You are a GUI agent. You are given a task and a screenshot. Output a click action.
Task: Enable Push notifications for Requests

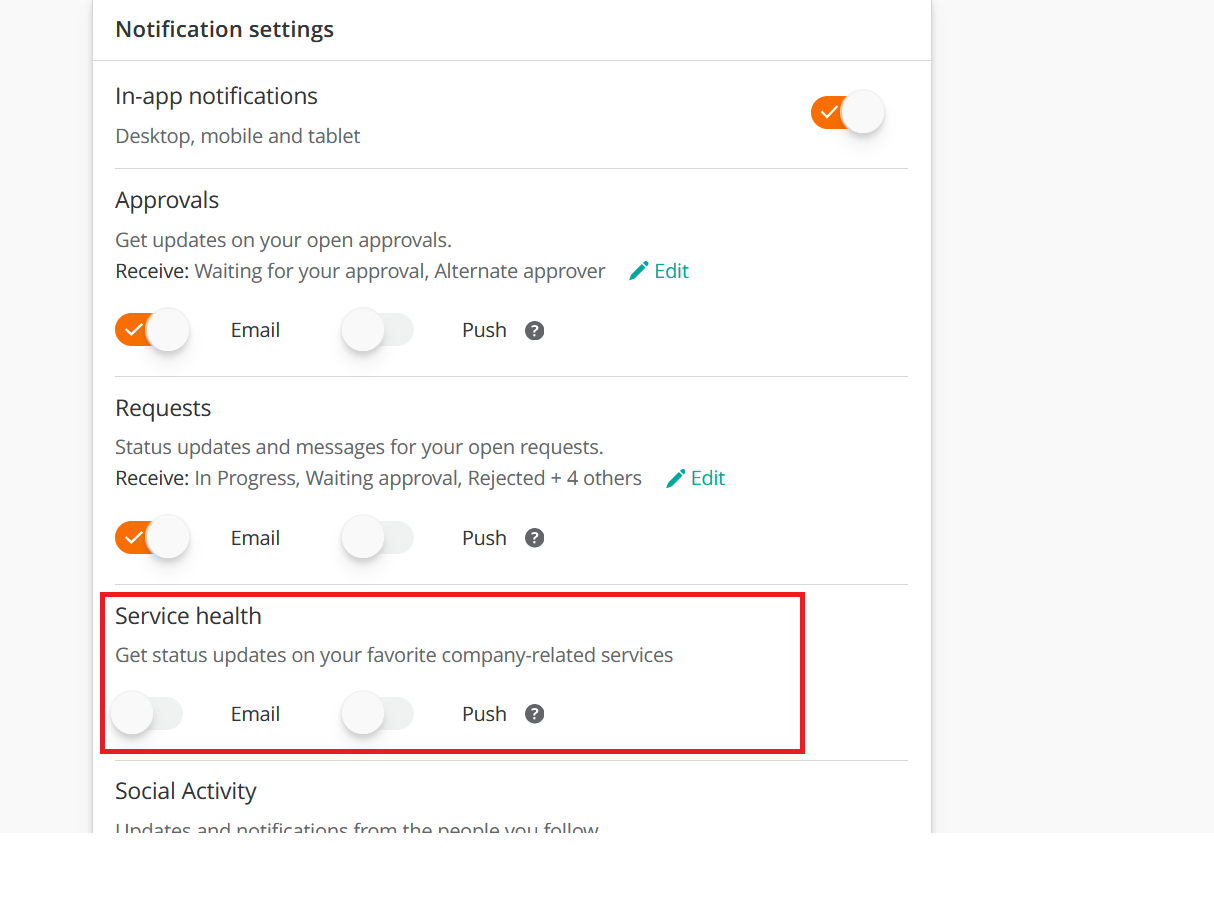(x=378, y=538)
